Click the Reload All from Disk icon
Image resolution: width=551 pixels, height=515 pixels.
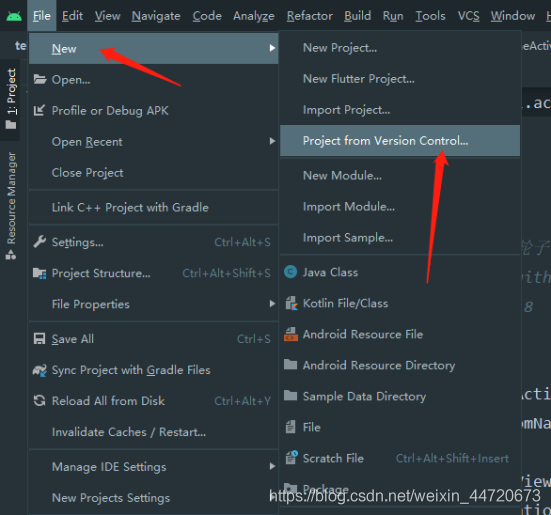point(39,400)
